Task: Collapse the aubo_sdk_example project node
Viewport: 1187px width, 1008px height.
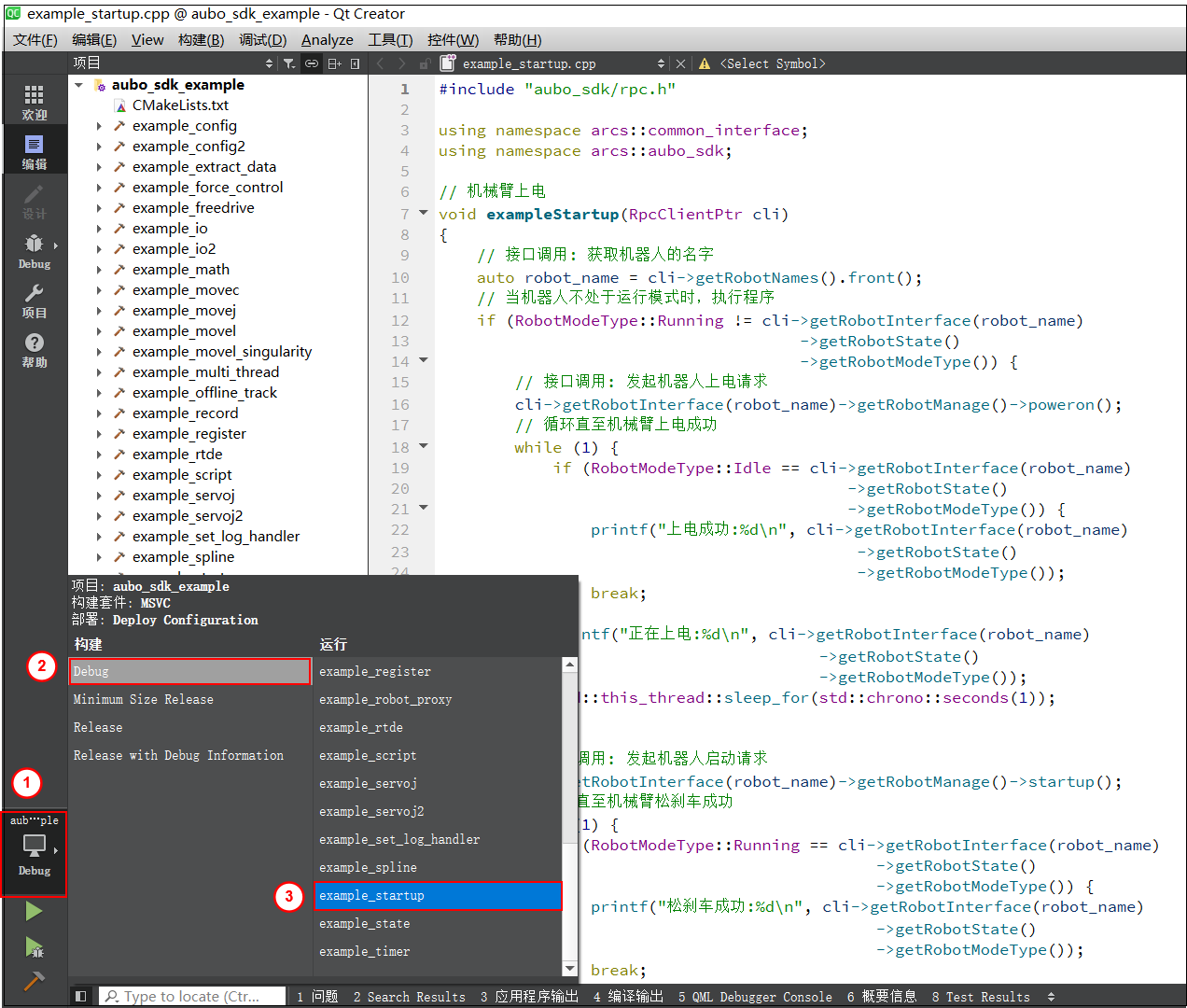Action: (x=79, y=85)
